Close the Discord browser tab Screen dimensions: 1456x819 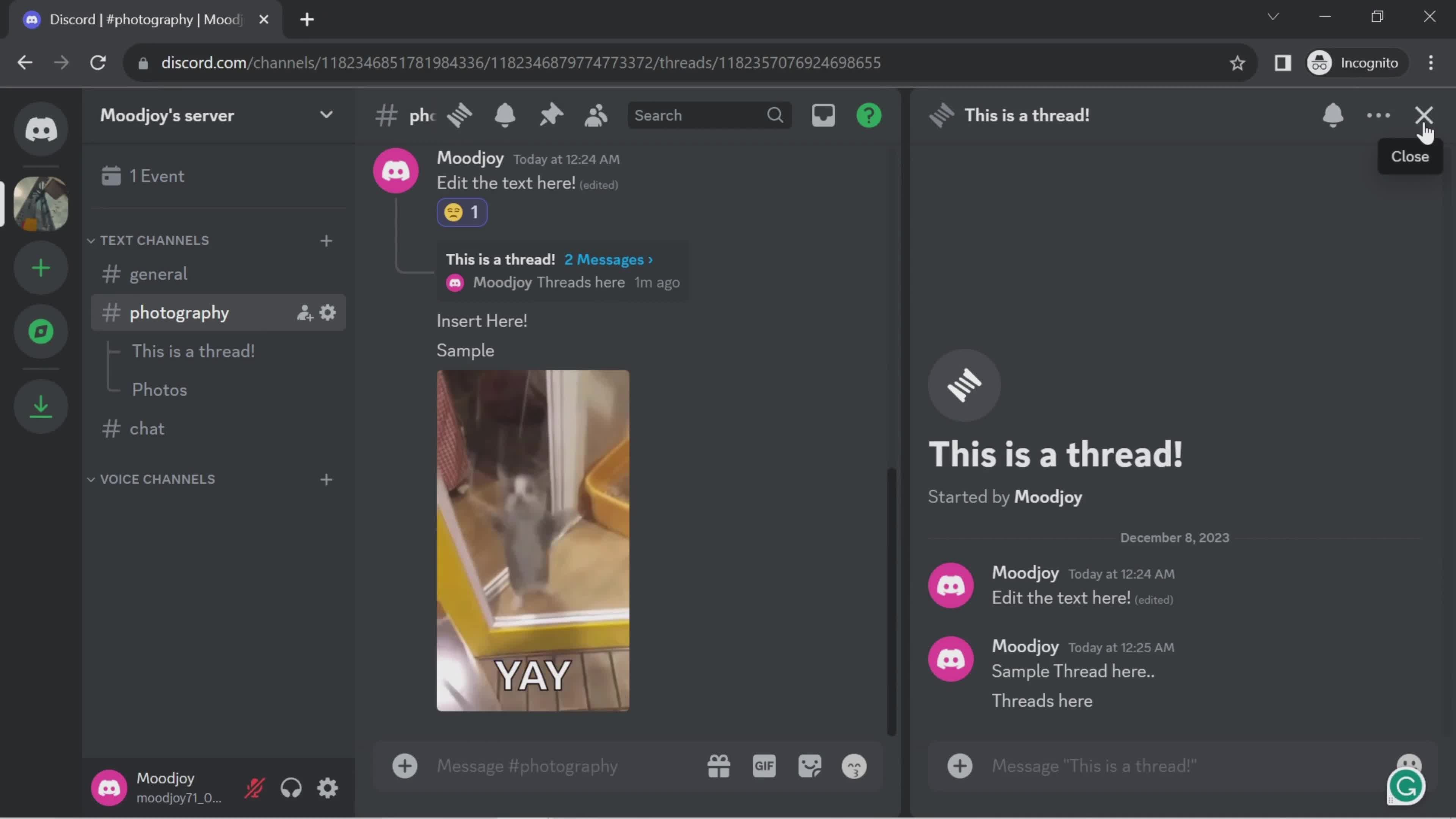pos(264,20)
